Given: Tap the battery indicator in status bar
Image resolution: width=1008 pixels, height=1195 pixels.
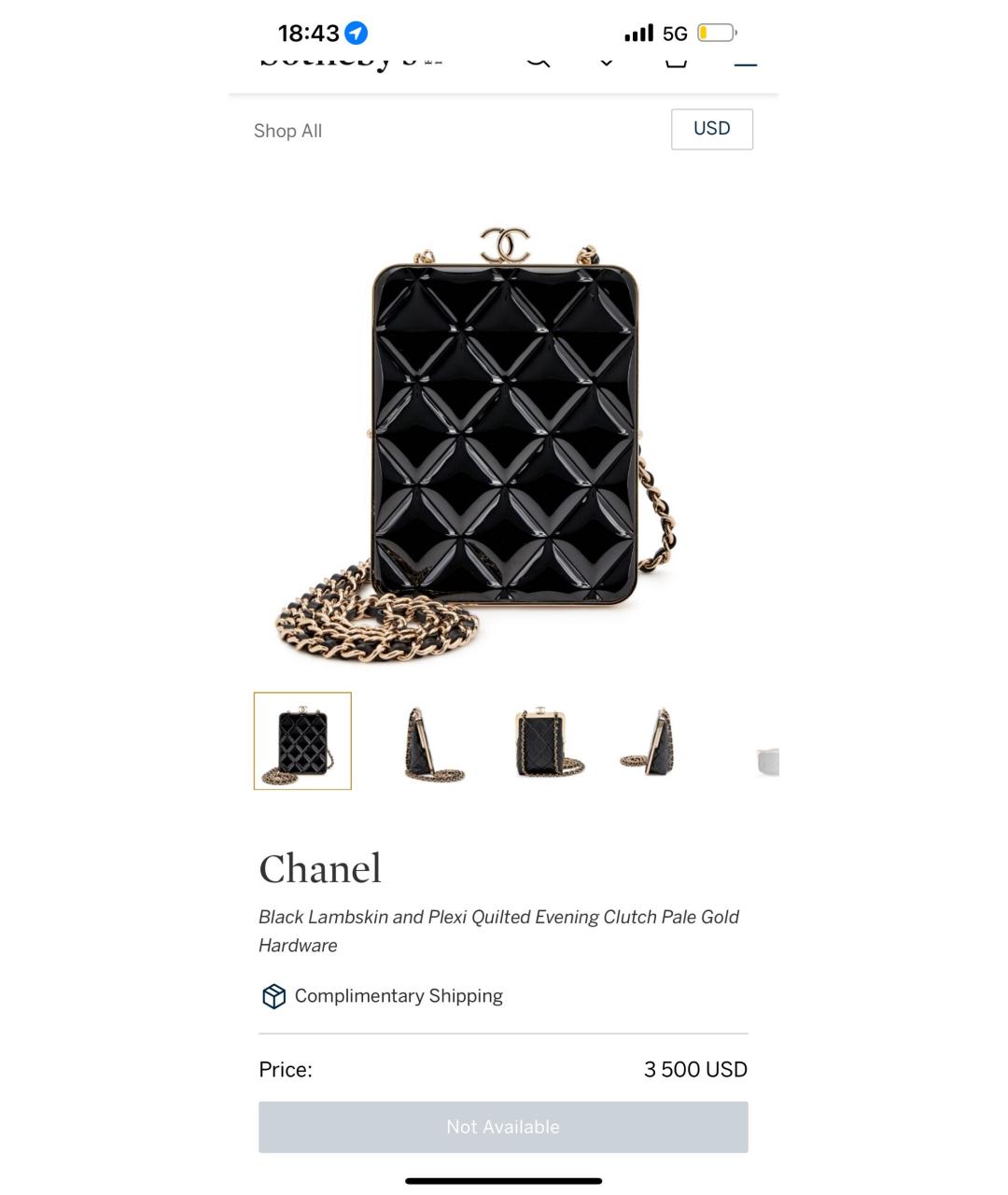Looking at the screenshot, I should pos(717,34).
